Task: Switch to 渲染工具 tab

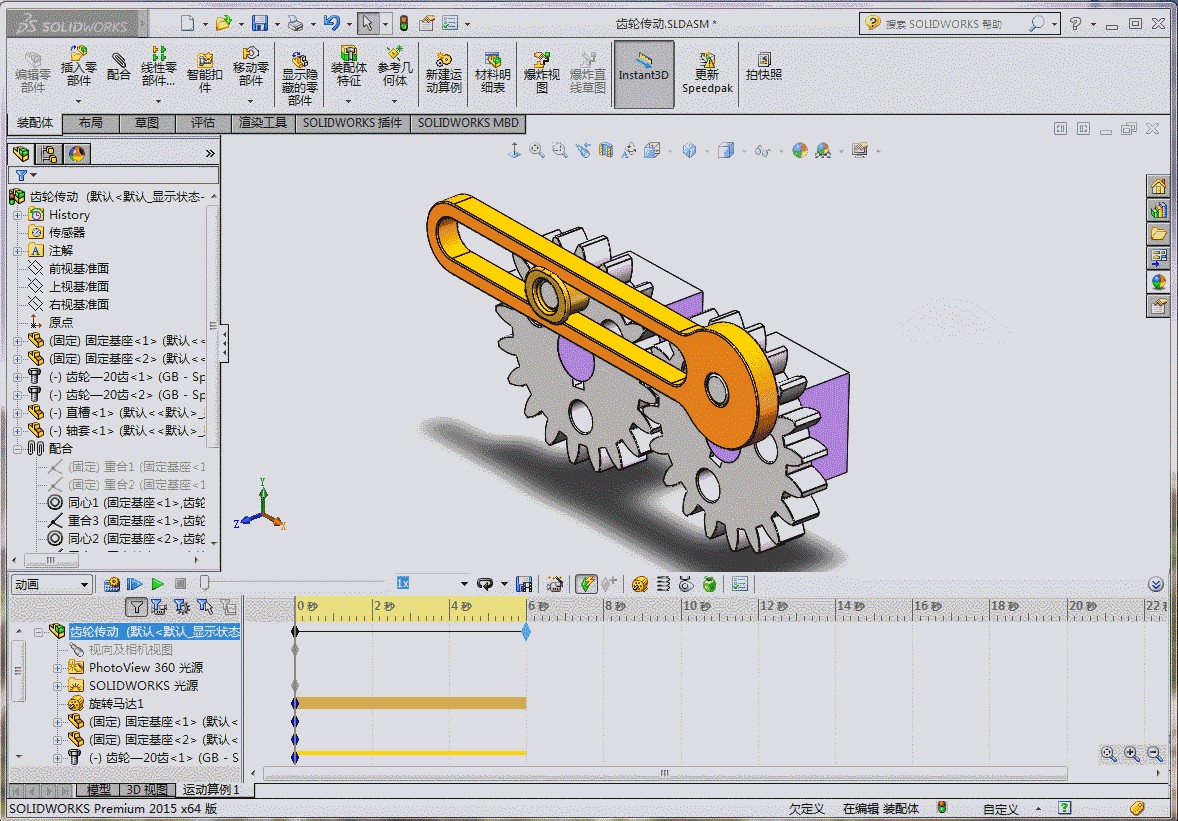Action: [x=262, y=122]
